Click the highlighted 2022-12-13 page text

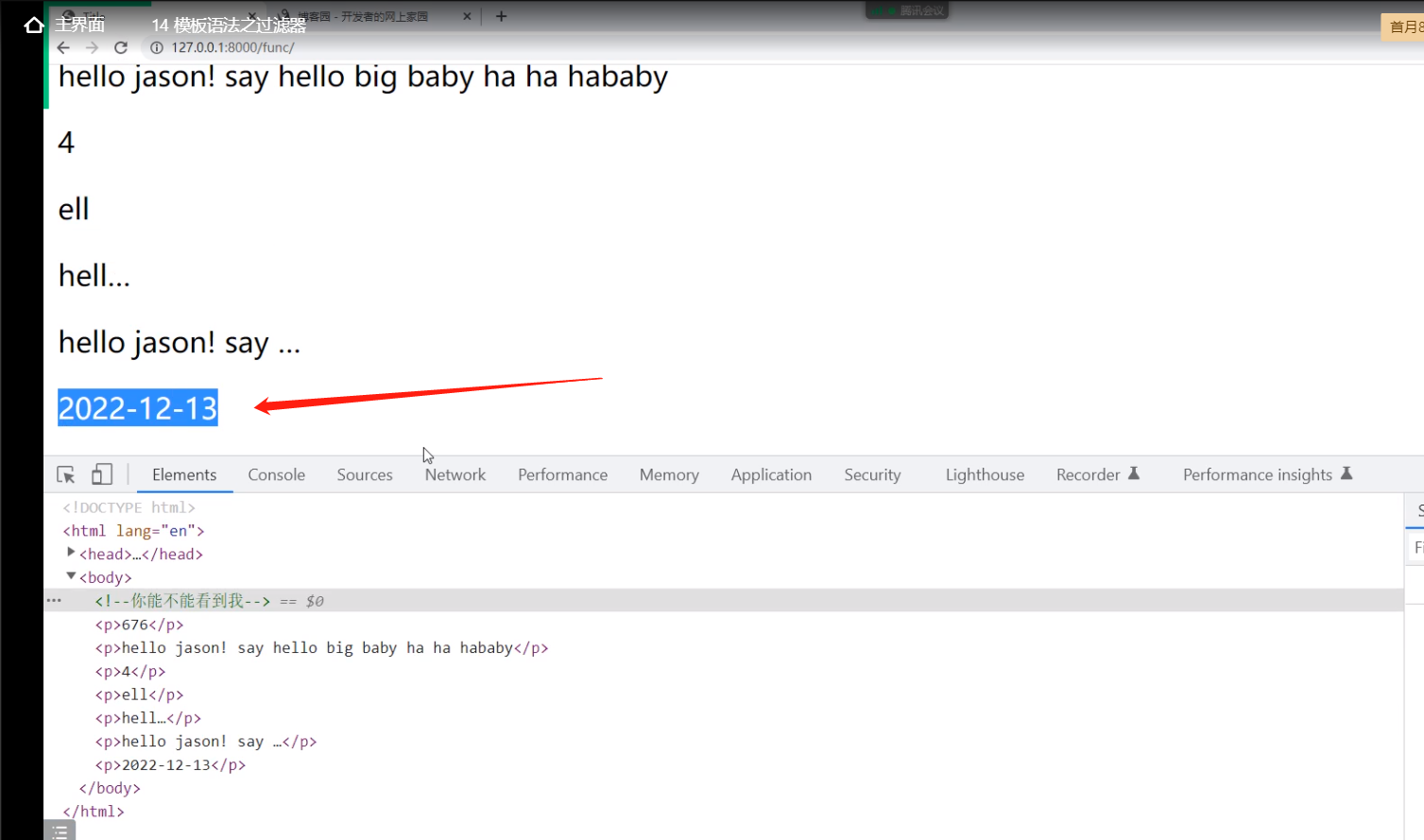pos(138,408)
